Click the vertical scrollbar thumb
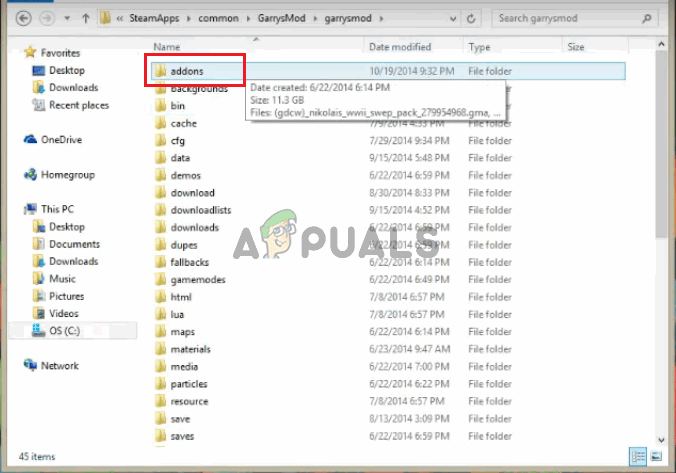This screenshot has height=473, width=676. point(661,144)
